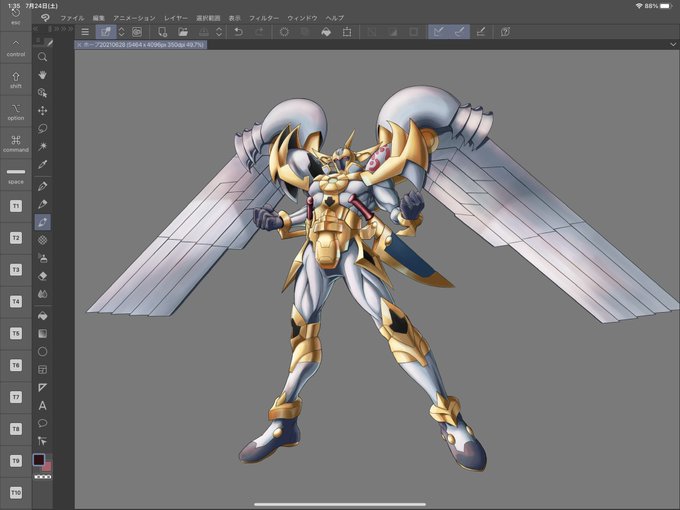
Task: Expand the canvas tab overflow chevron
Action: [x=673, y=44]
